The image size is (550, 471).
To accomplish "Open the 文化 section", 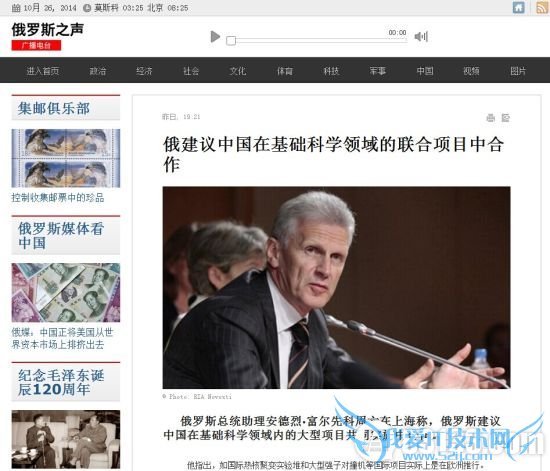I will pyautogui.click(x=237, y=71).
